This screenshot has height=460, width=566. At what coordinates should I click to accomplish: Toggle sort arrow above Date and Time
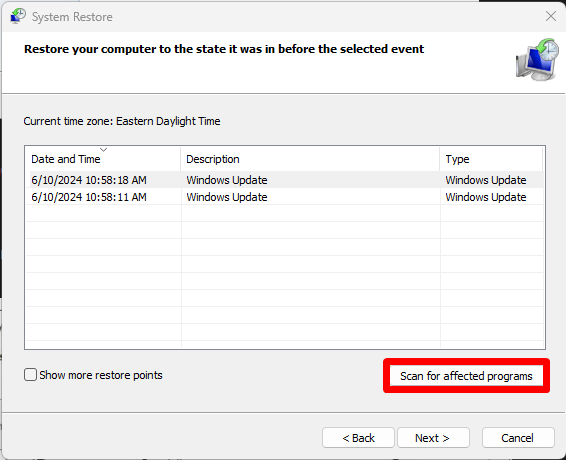(104, 149)
